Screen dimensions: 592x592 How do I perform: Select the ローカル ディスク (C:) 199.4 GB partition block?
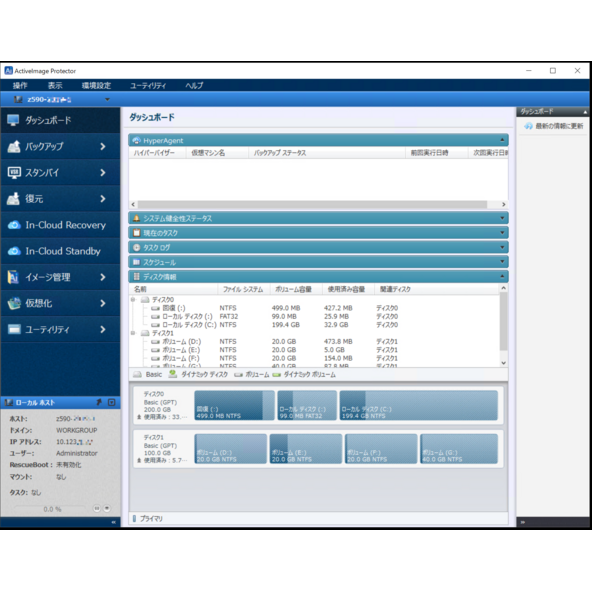coord(419,405)
